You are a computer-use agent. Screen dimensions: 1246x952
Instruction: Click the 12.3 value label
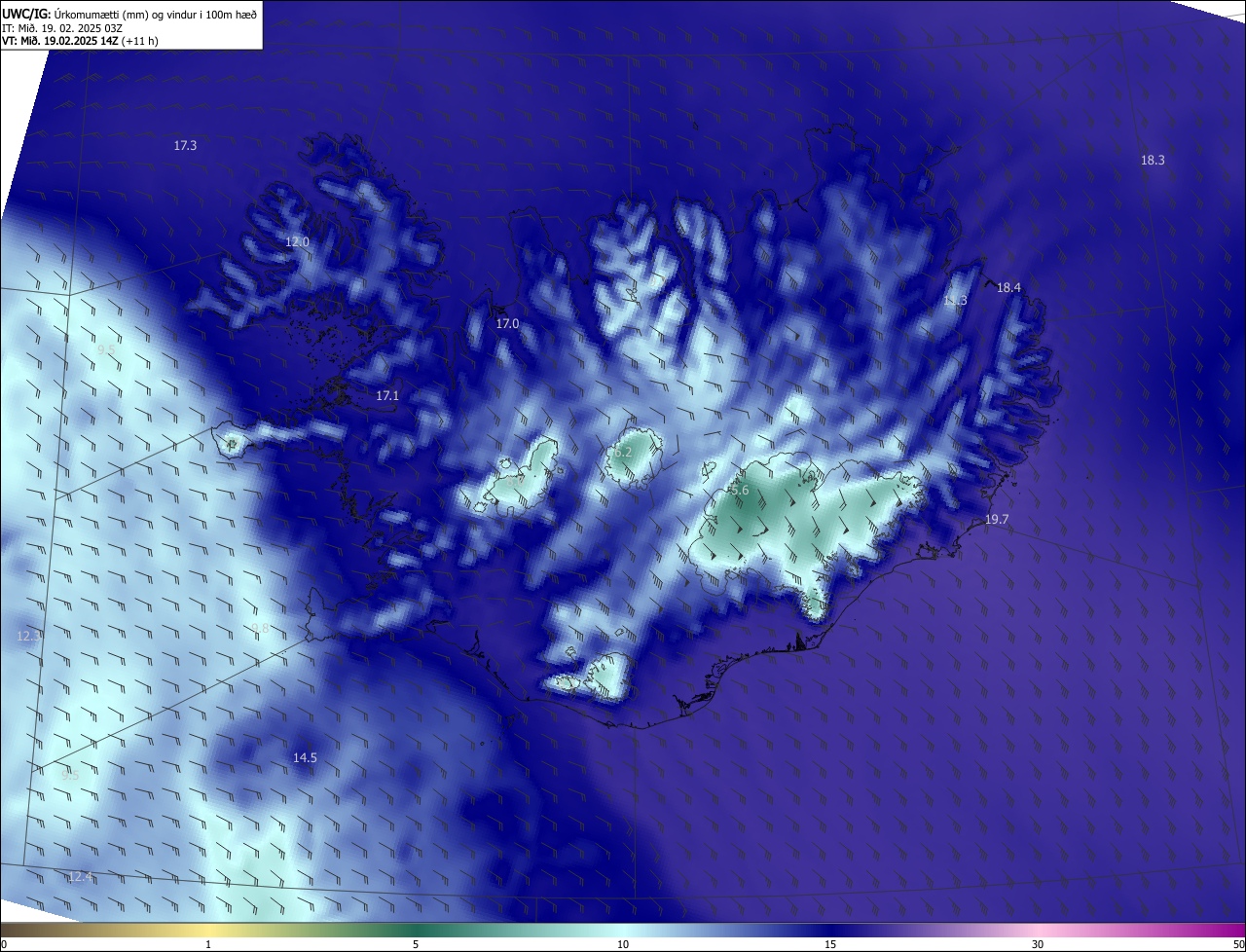tap(29, 636)
